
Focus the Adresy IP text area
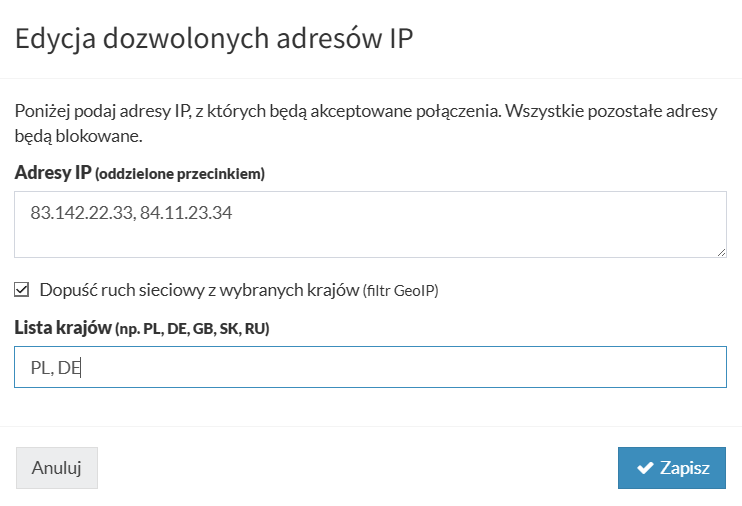pyautogui.click(x=370, y=236)
